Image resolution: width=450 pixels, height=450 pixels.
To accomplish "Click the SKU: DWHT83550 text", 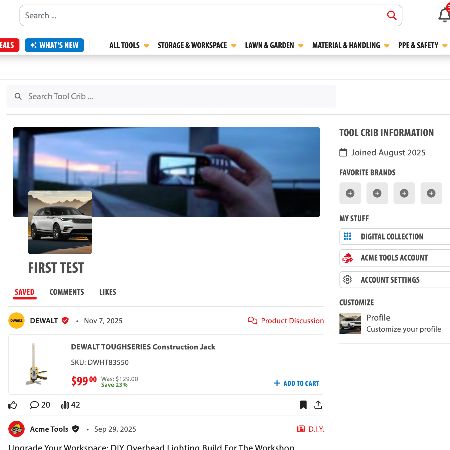I will 99,362.
